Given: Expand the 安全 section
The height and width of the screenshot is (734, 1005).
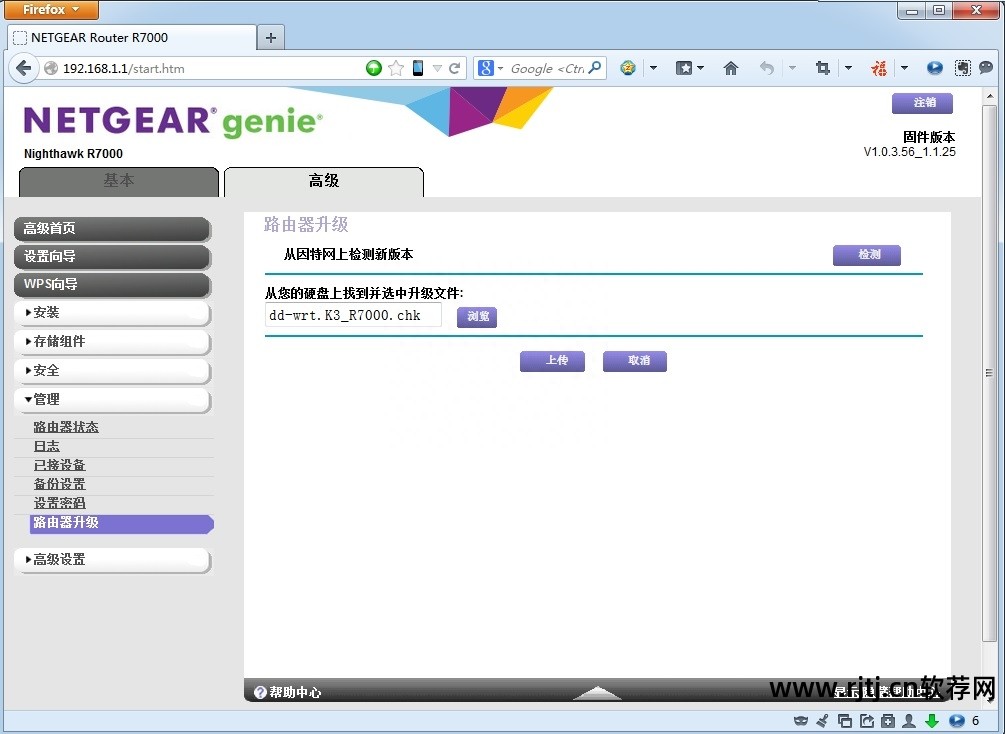Looking at the screenshot, I should [113, 371].
